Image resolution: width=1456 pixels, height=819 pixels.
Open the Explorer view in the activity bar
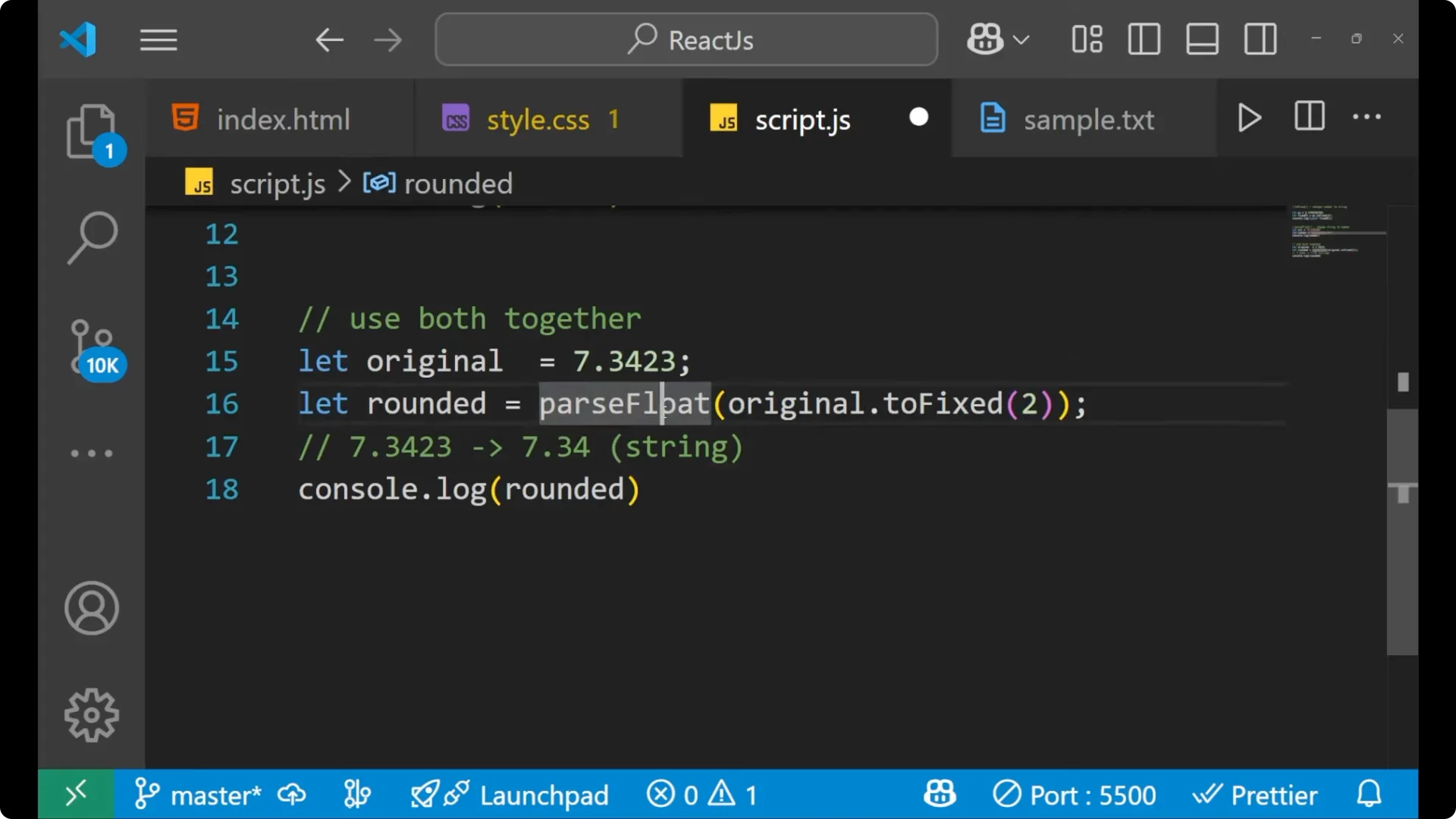tap(92, 131)
